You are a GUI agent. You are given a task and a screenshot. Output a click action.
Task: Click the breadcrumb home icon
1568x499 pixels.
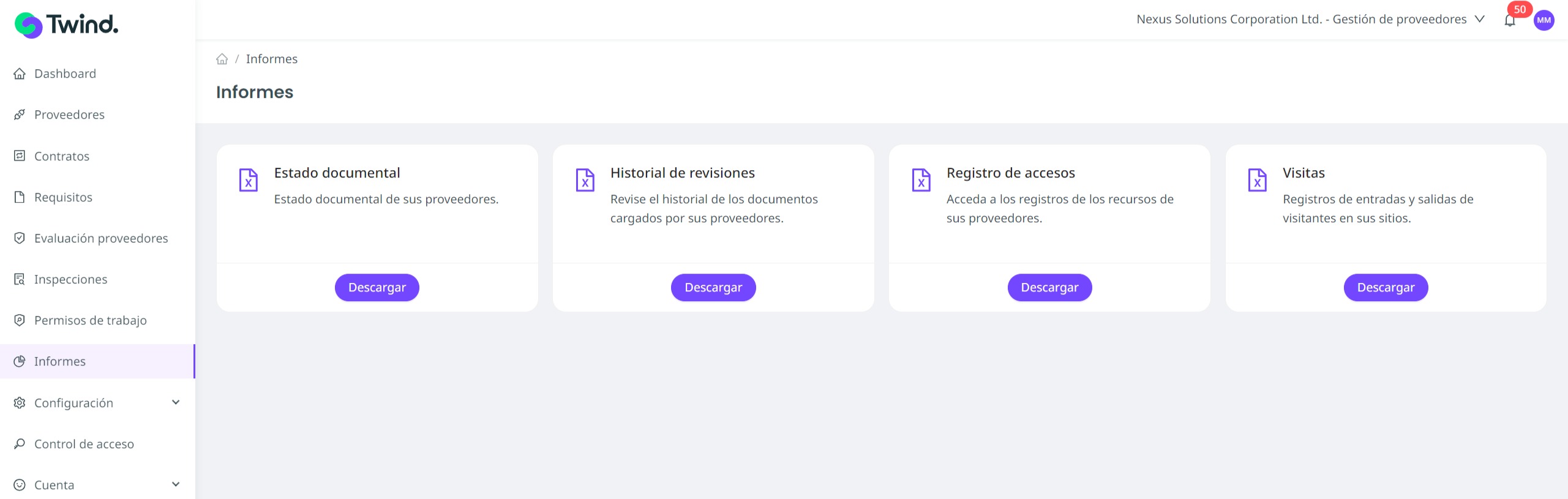pos(222,59)
